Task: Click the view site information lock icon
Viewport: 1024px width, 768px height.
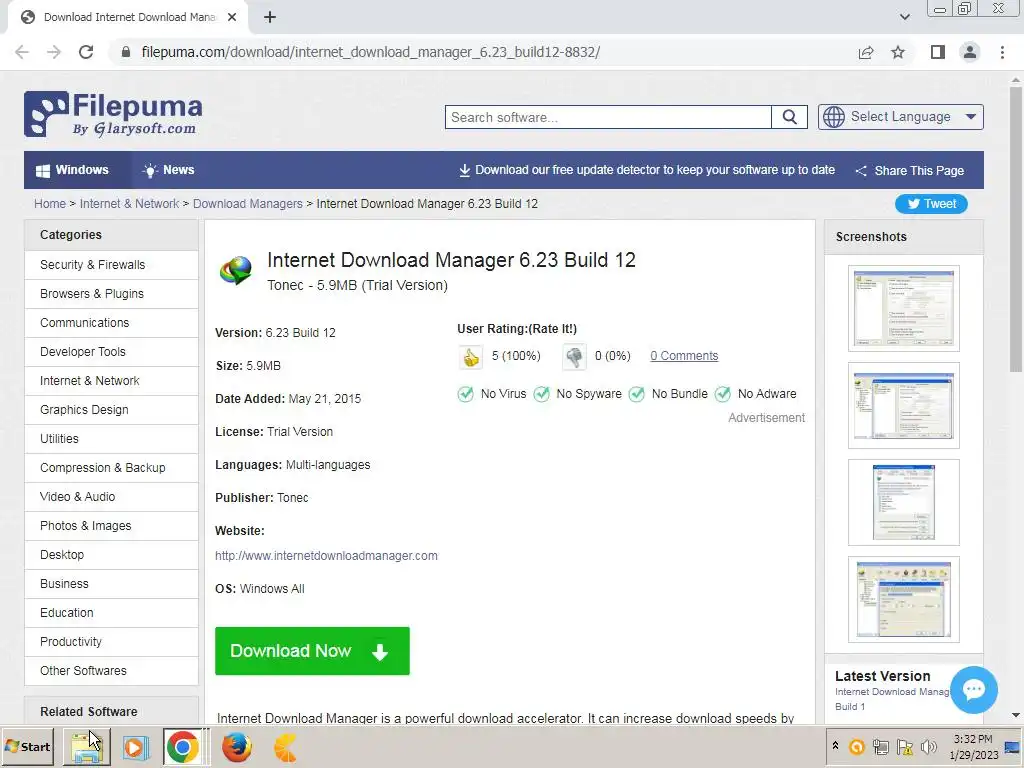Action: click(x=126, y=52)
